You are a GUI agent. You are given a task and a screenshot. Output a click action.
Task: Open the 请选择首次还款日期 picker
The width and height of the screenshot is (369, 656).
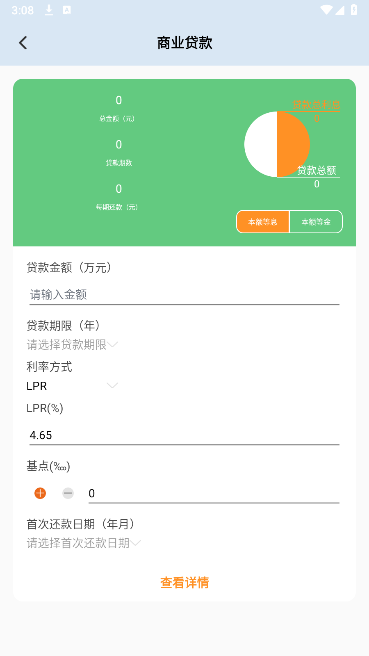84,543
